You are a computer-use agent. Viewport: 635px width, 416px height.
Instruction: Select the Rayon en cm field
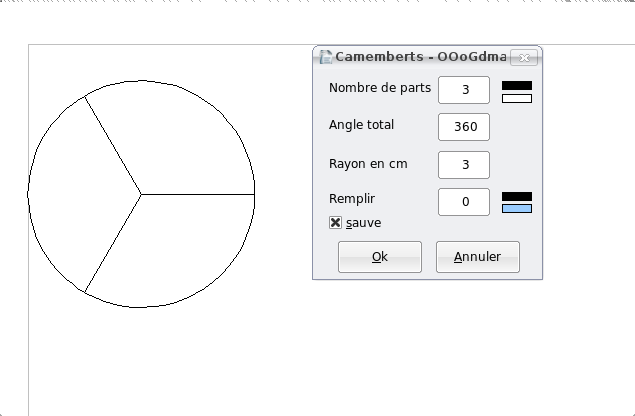[463, 164]
